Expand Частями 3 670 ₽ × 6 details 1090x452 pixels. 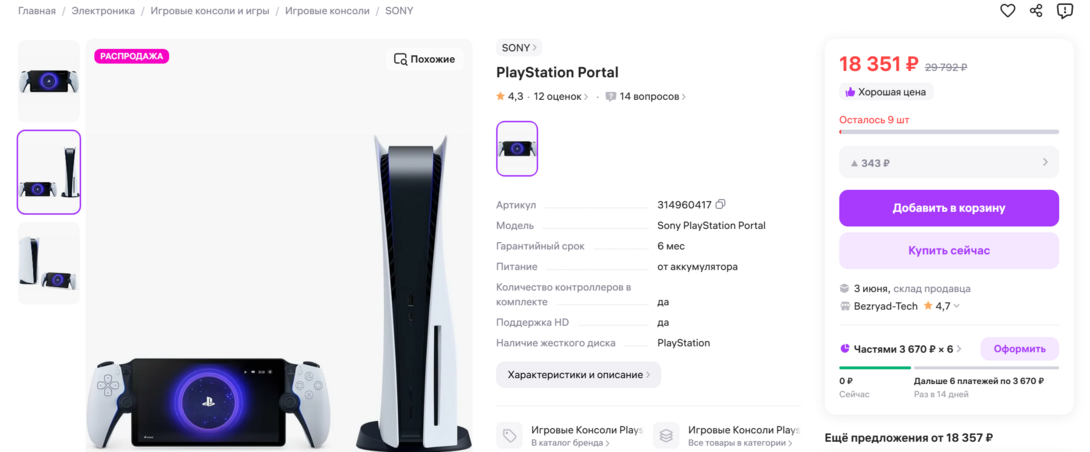(901, 348)
